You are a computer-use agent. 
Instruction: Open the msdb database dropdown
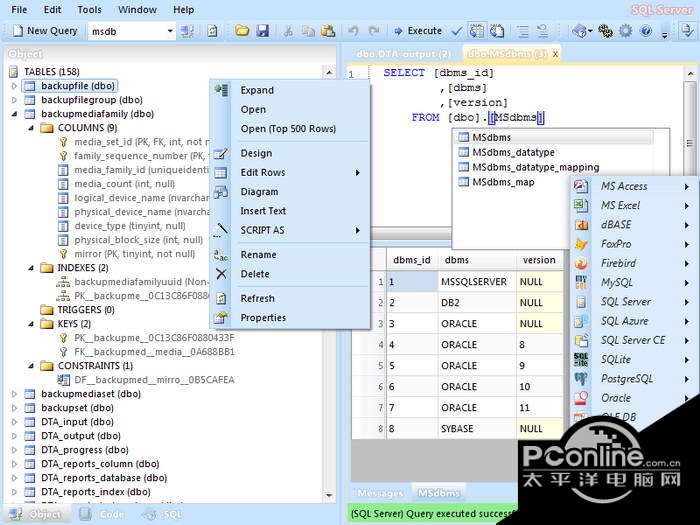pyautogui.click(x=170, y=31)
